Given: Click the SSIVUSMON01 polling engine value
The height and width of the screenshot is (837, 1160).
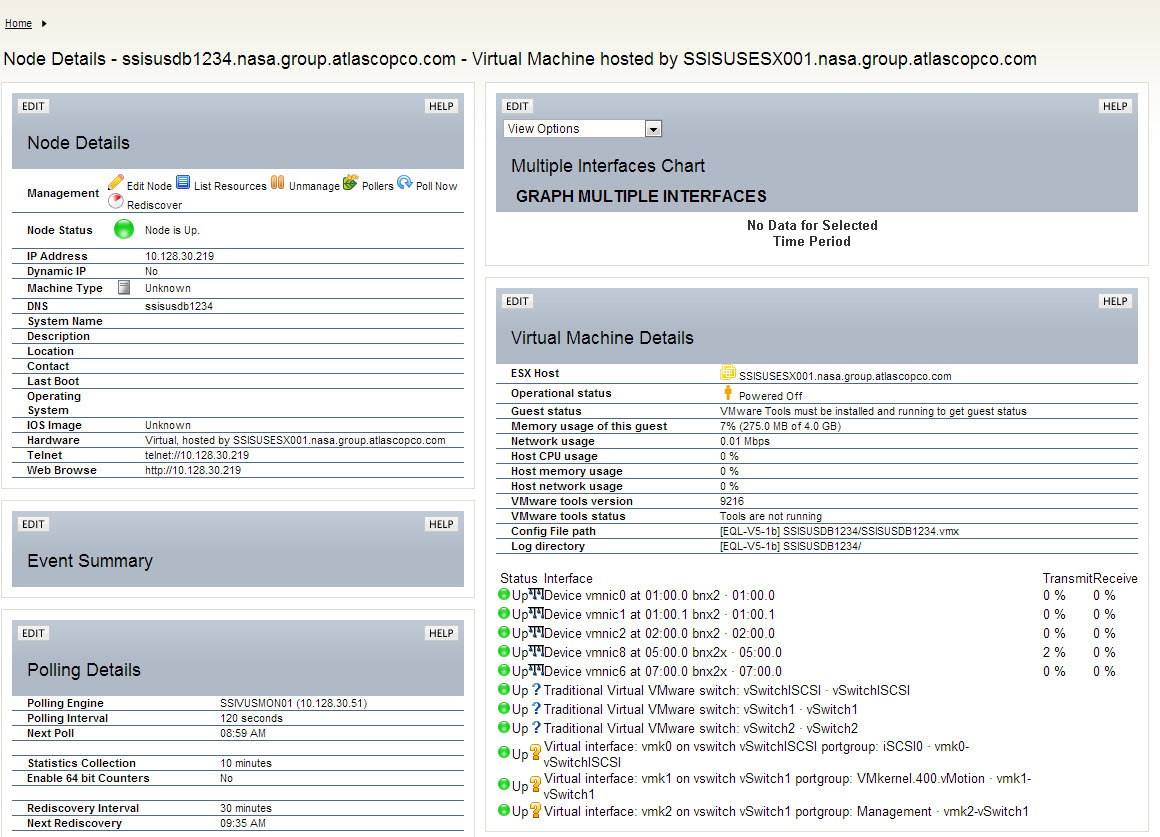Looking at the screenshot, I should click(294, 703).
